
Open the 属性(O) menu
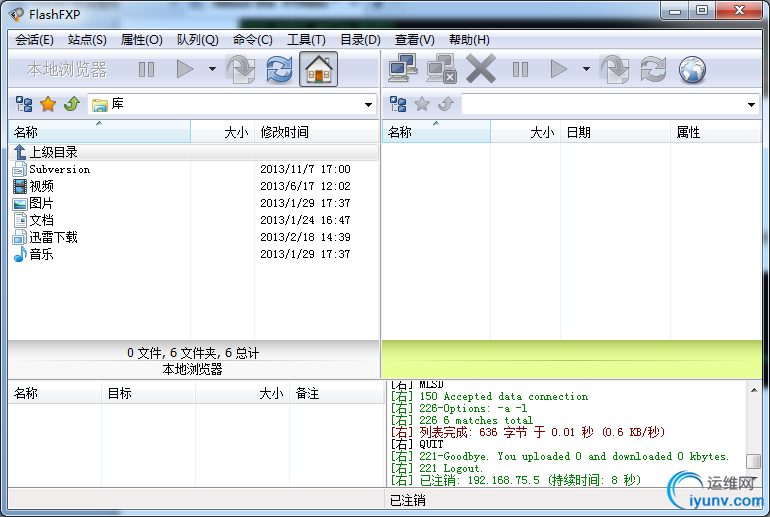pos(141,40)
